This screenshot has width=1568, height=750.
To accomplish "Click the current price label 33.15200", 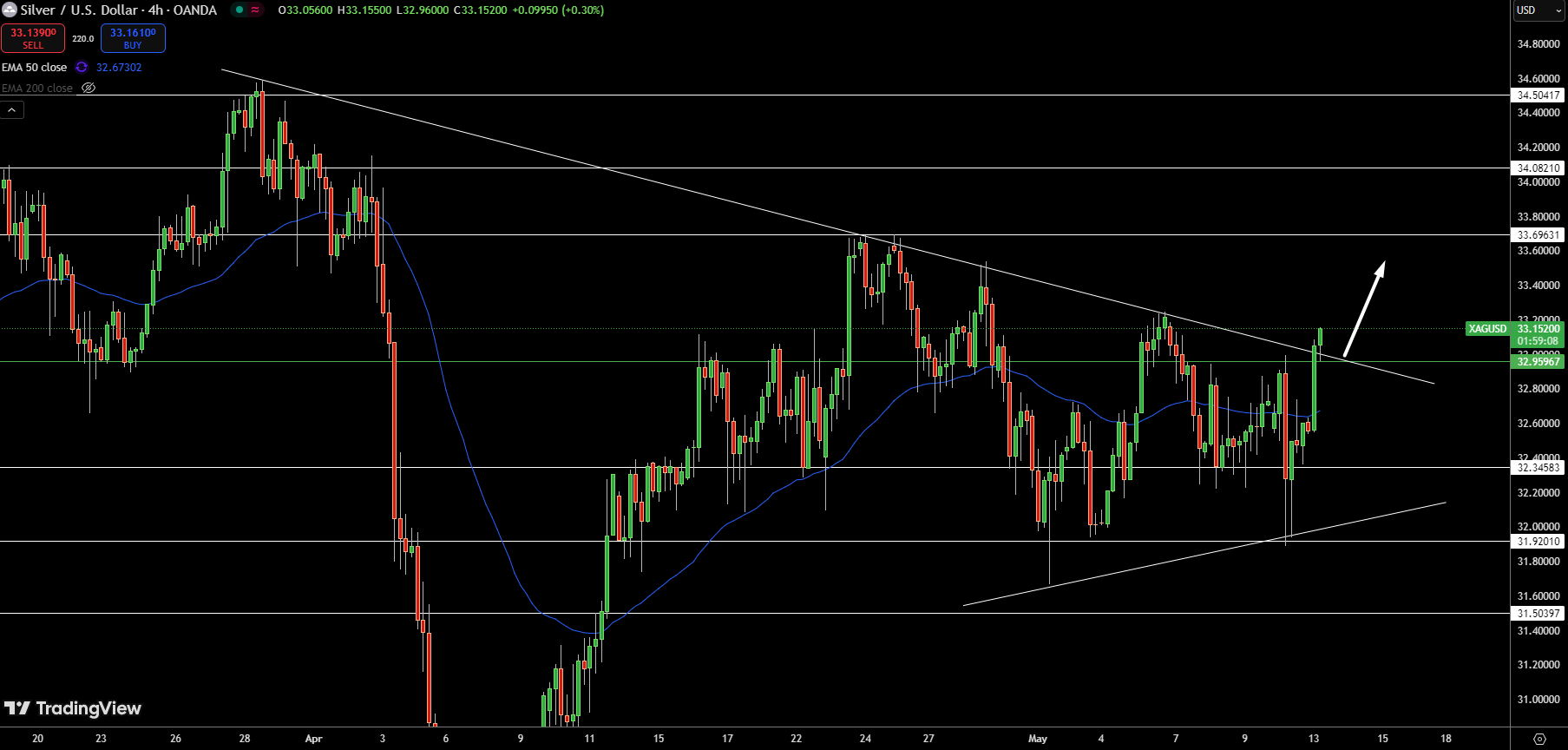I will coord(1538,328).
